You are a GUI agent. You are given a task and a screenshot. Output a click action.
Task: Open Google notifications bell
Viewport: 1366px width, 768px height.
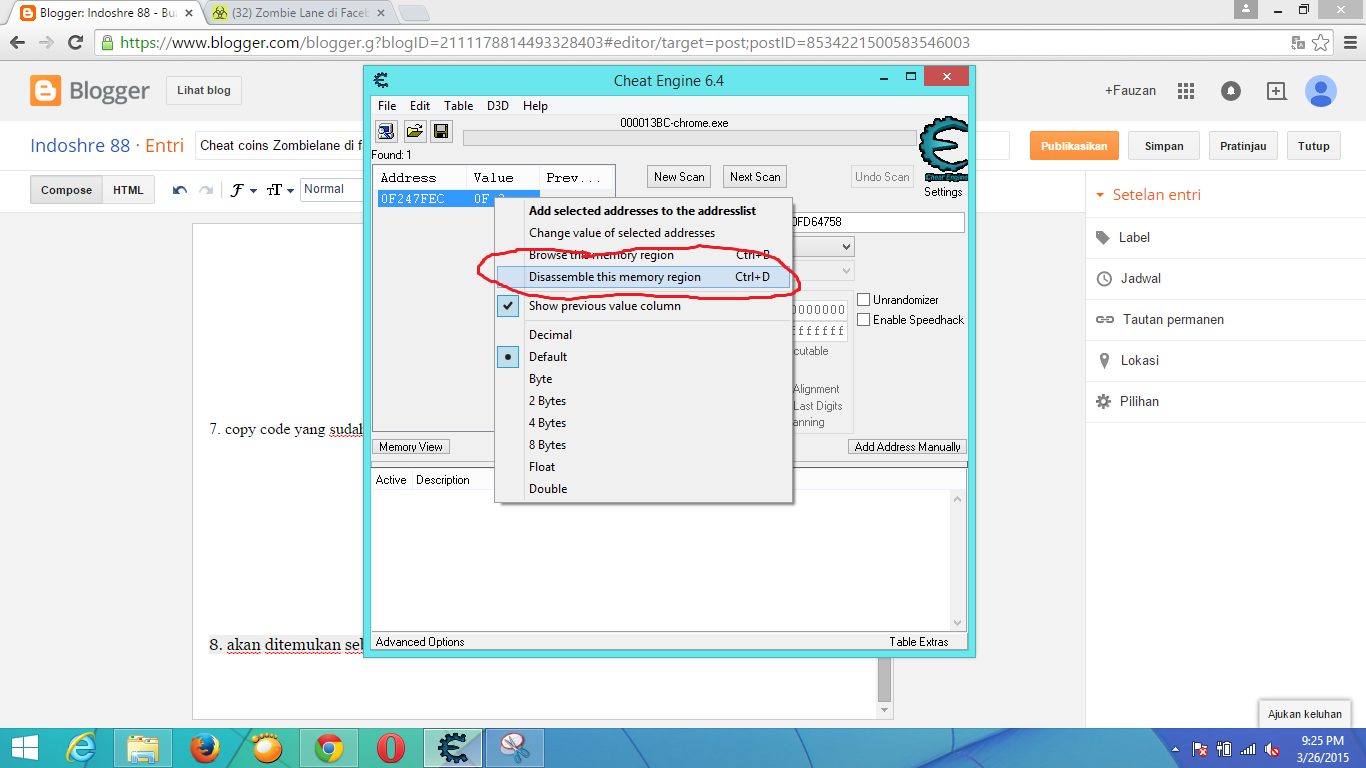1231,91
